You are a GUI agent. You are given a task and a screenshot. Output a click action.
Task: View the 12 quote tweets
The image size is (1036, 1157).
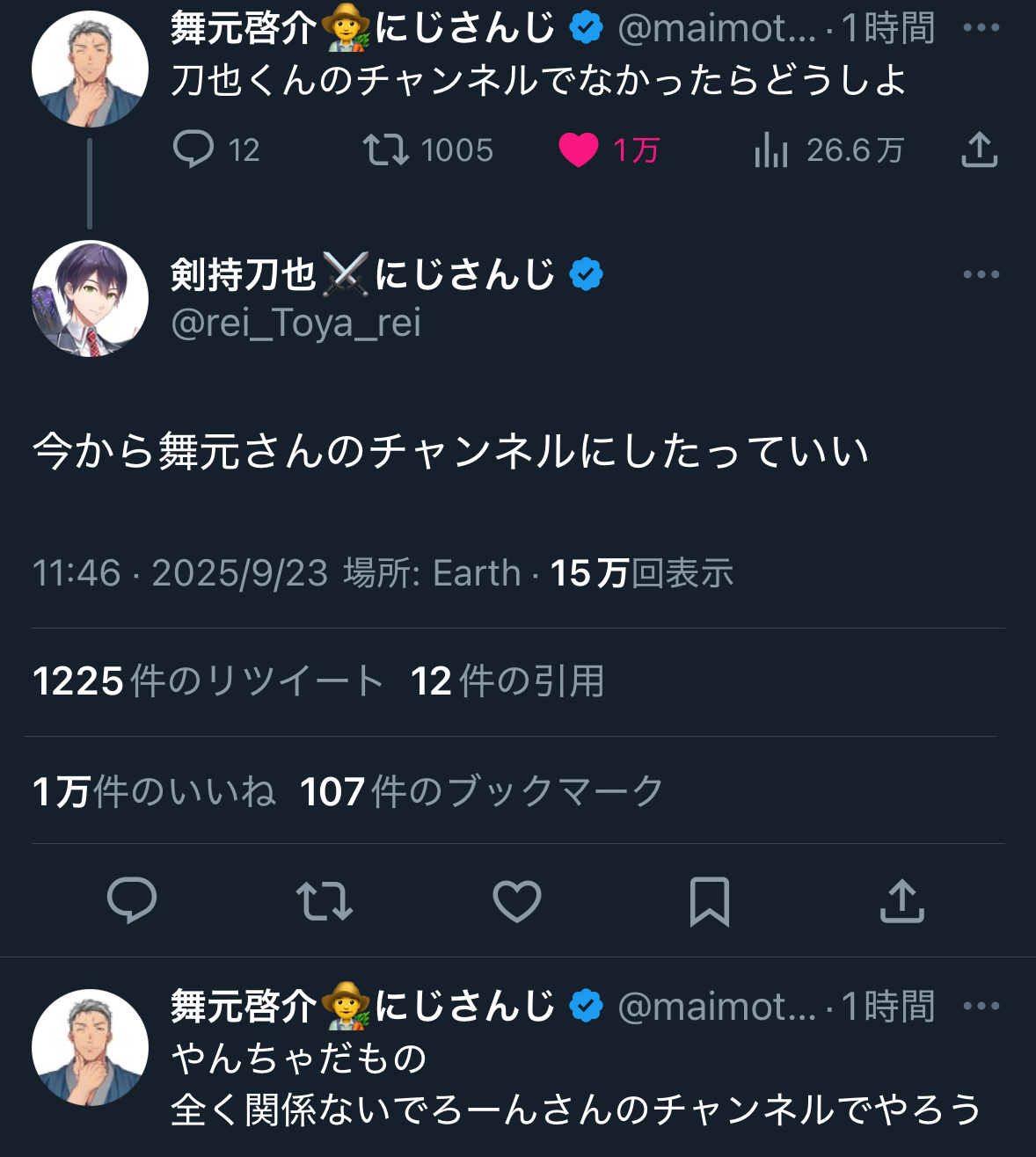coord(507,681)
